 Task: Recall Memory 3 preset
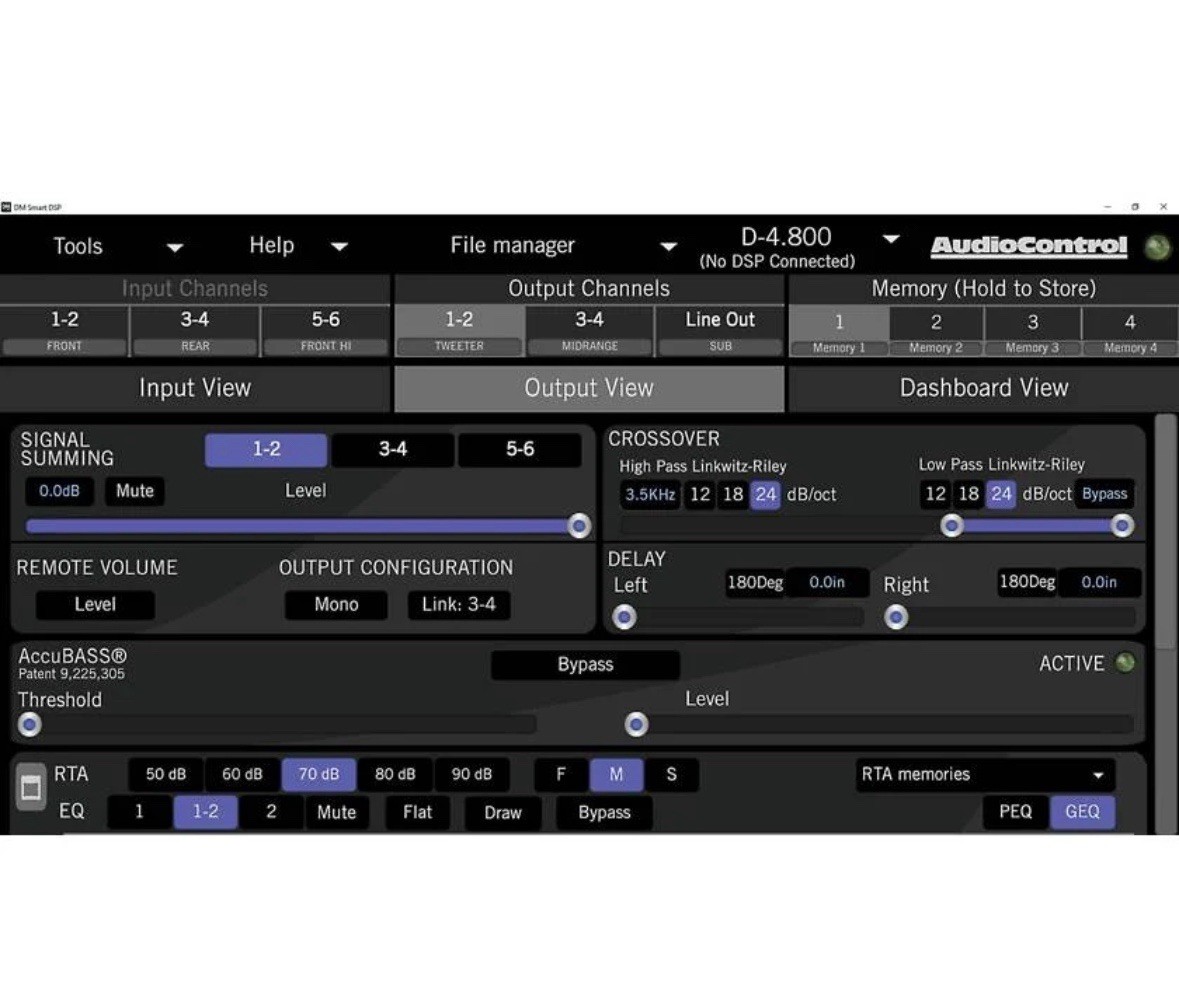pyautogui.click(x=1032, y=332)
